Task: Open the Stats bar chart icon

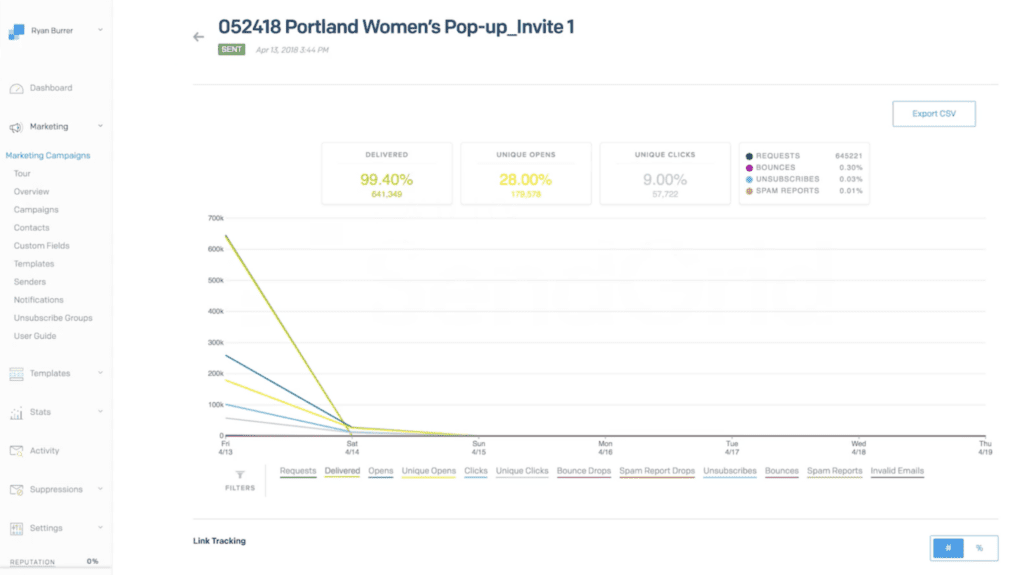Action: 16,412
